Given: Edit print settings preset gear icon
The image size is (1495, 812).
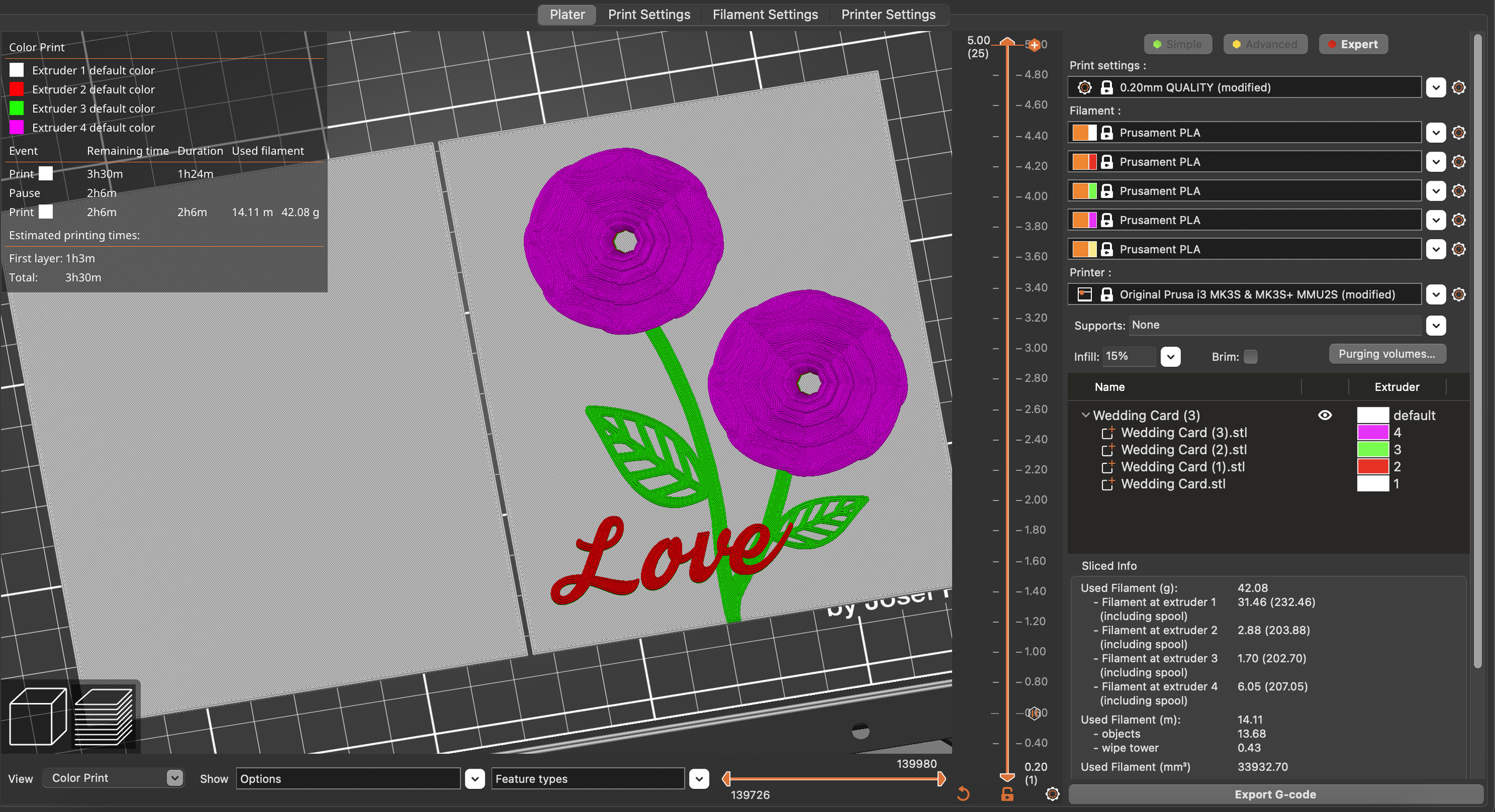Looking at the screenshot, I should 1458,88.
